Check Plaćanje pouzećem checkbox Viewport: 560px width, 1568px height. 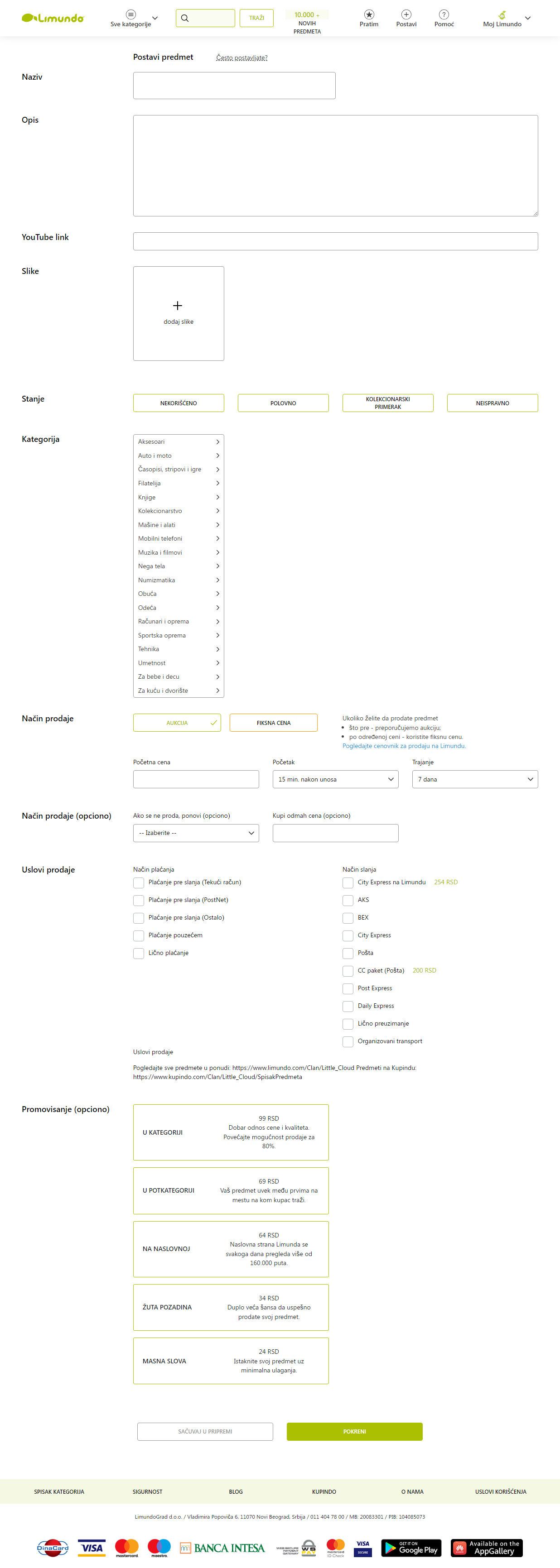139,935
